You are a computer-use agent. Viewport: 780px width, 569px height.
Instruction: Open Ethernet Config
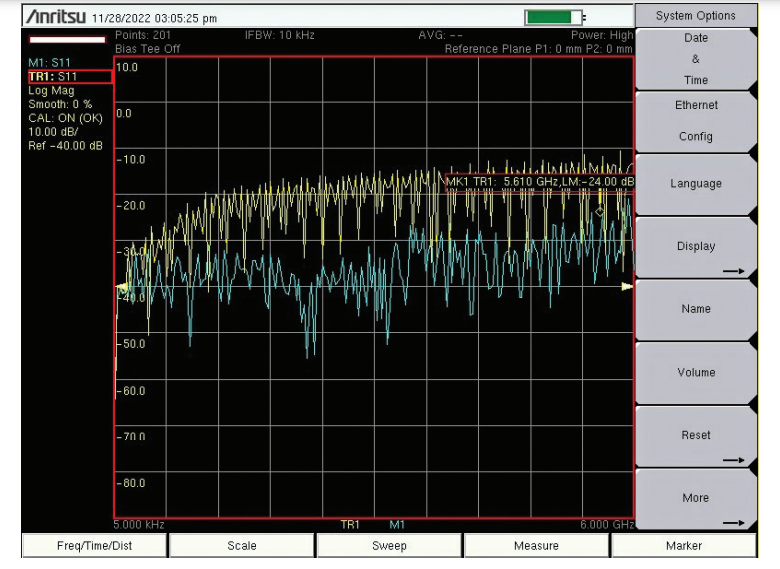[696, 121]
